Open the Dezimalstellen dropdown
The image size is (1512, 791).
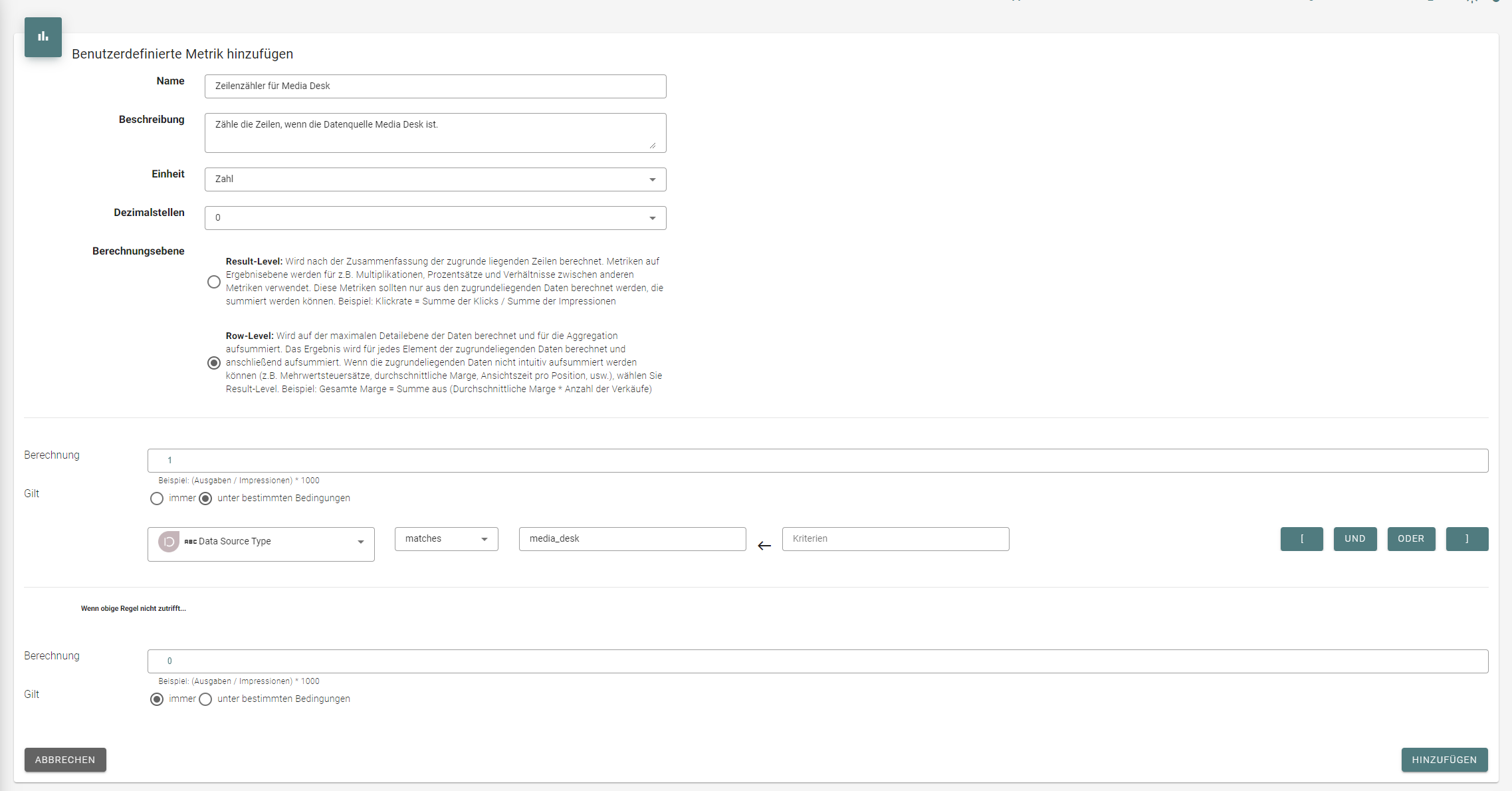point(435,218)
